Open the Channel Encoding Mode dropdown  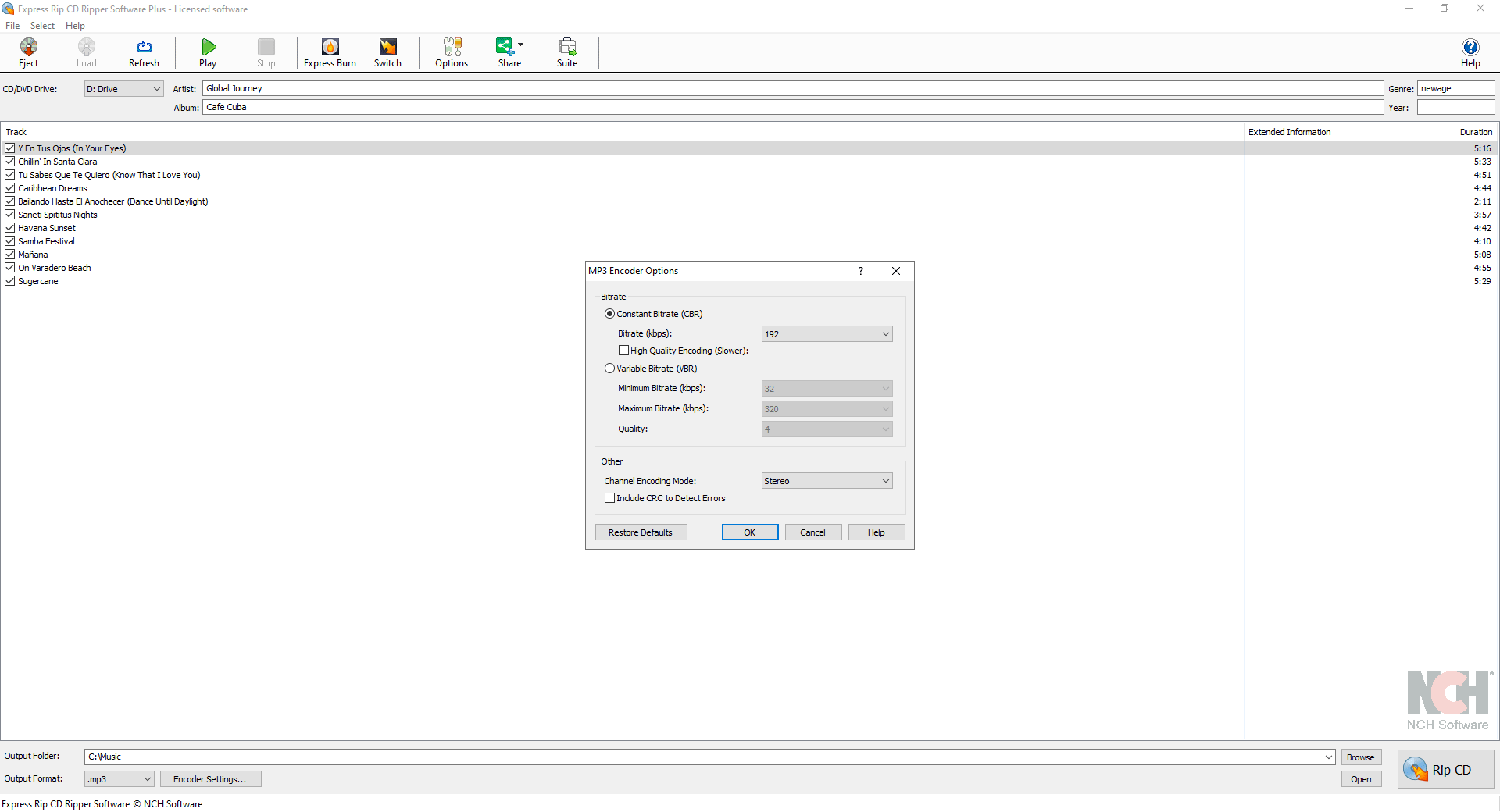coord(827,480)
